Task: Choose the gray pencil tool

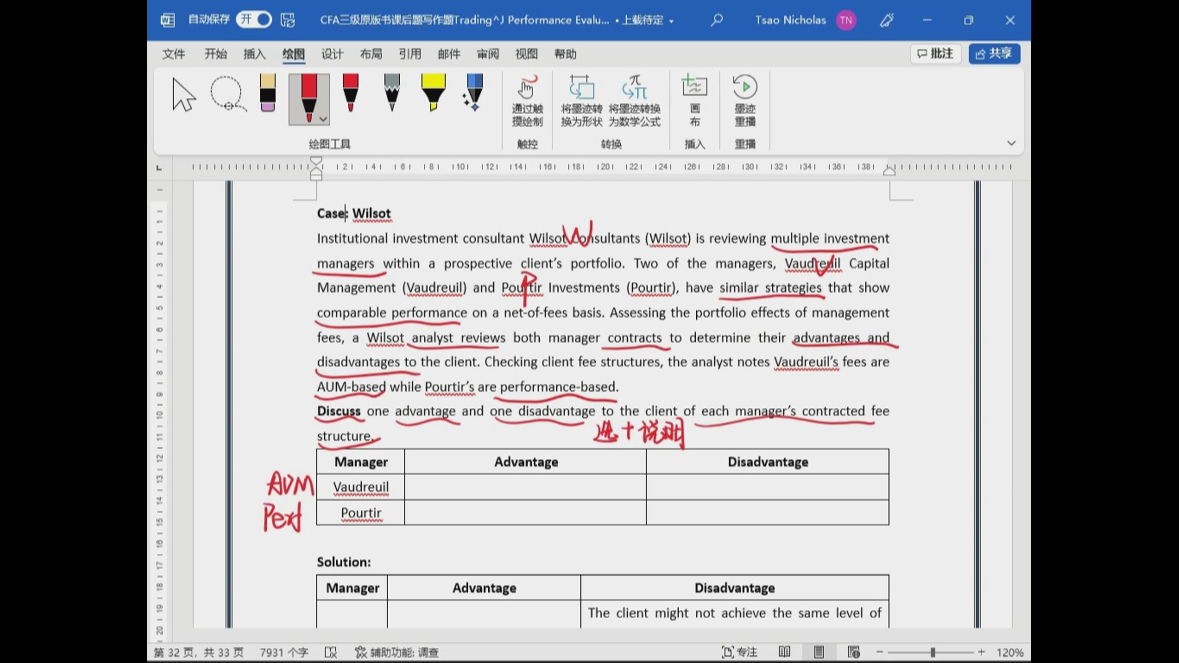Action: (x=392, y=94)
